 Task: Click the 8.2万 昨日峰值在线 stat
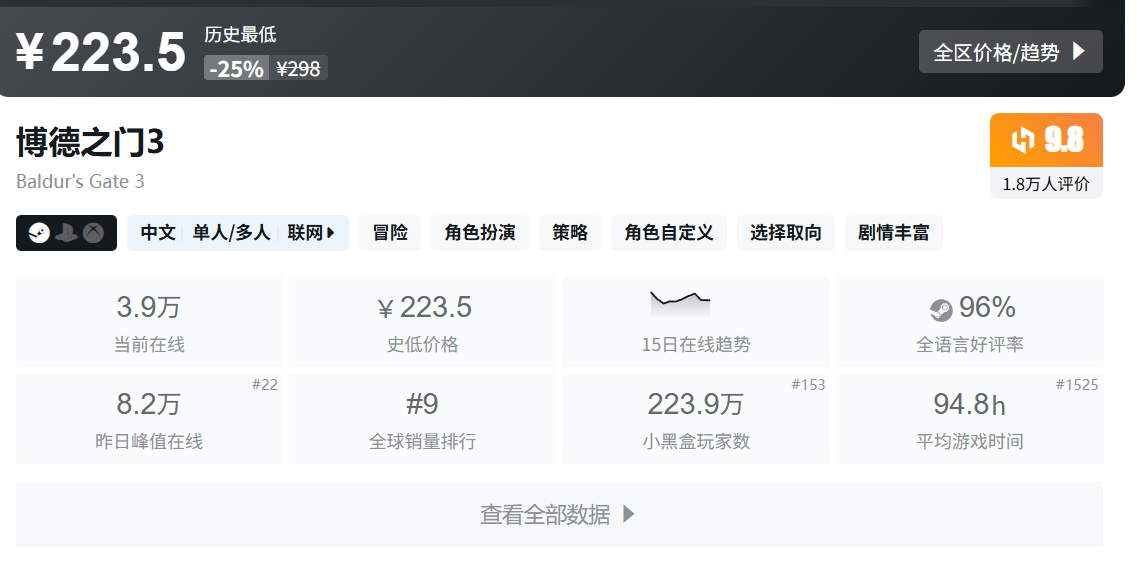tap(149, 419)
